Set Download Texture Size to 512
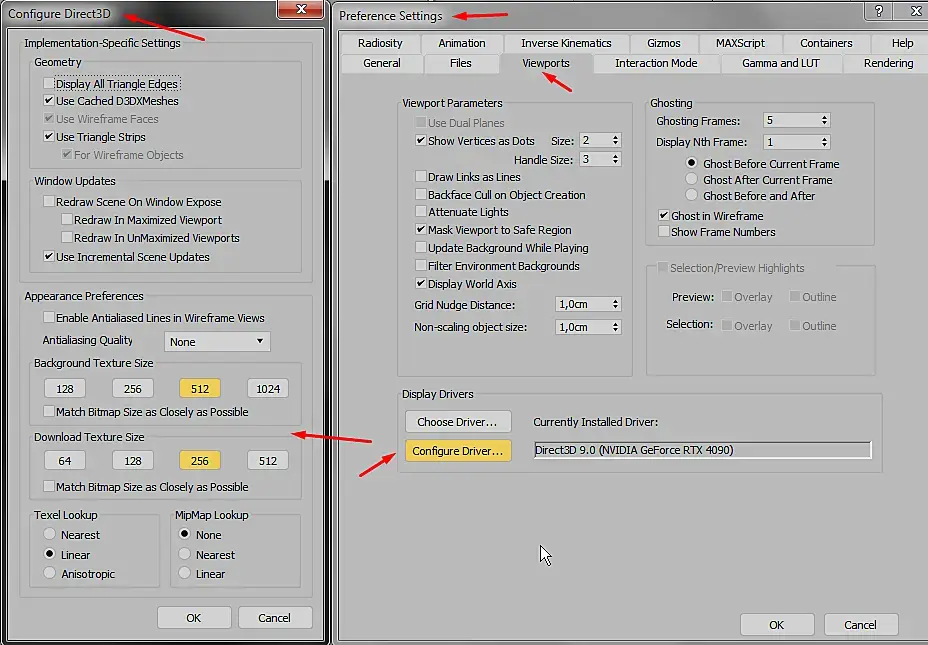The height and width of the screenshot is (645, 928). pos(268,460)
